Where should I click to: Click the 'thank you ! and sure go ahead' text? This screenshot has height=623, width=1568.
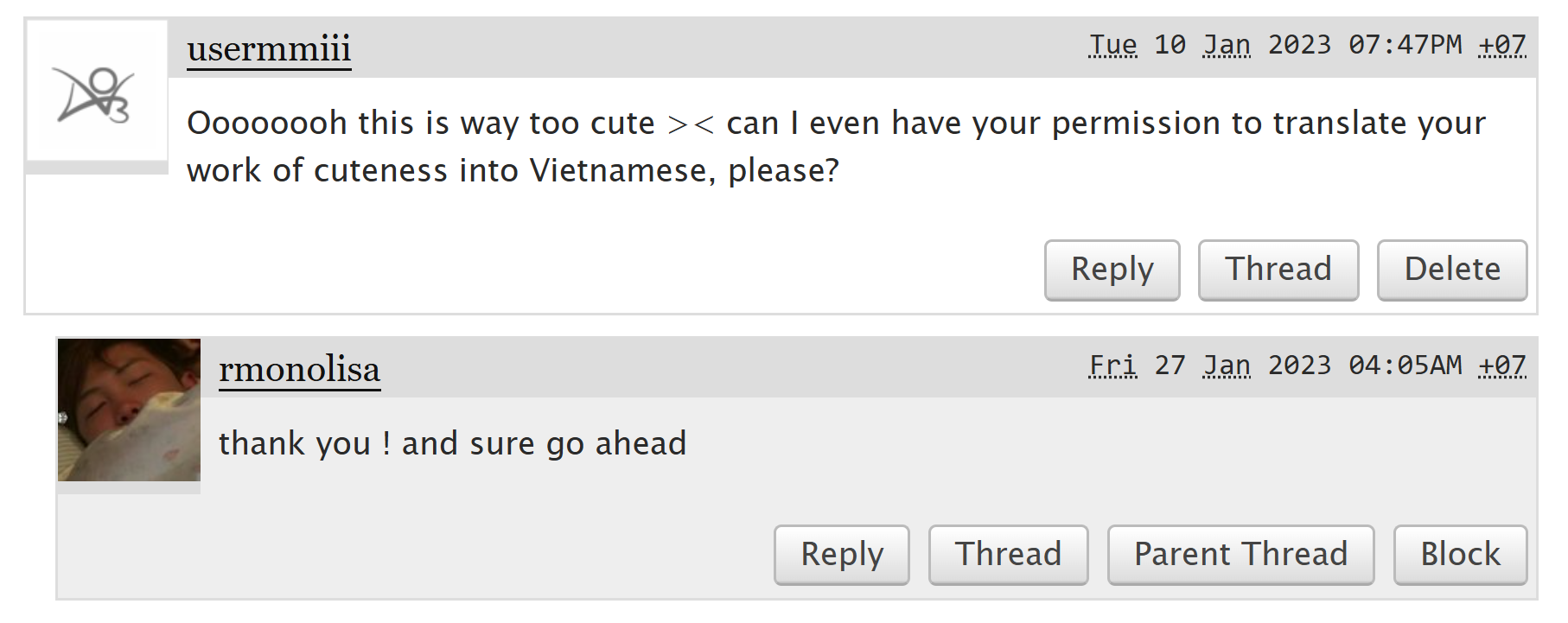[452, 443]
